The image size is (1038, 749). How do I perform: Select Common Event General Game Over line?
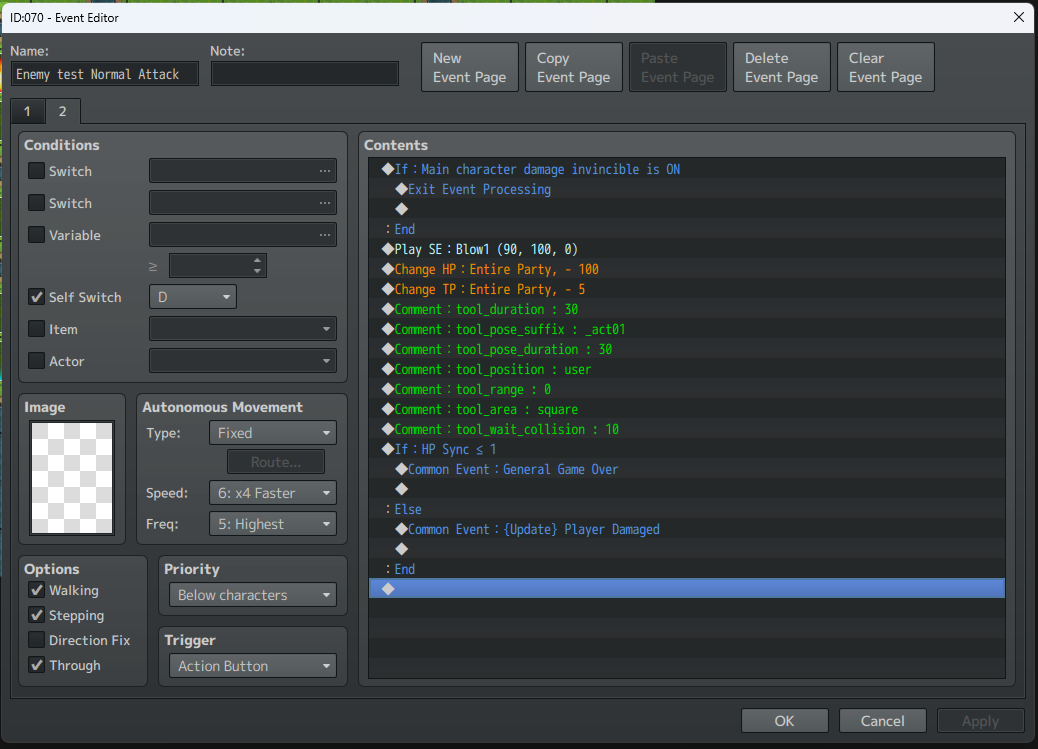[x=686, y=469]
